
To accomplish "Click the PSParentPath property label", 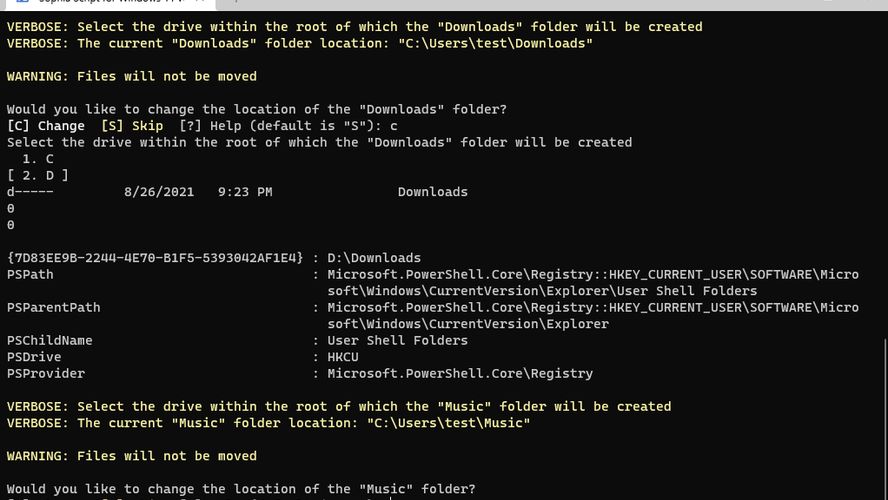I will [x=53, y=307].
